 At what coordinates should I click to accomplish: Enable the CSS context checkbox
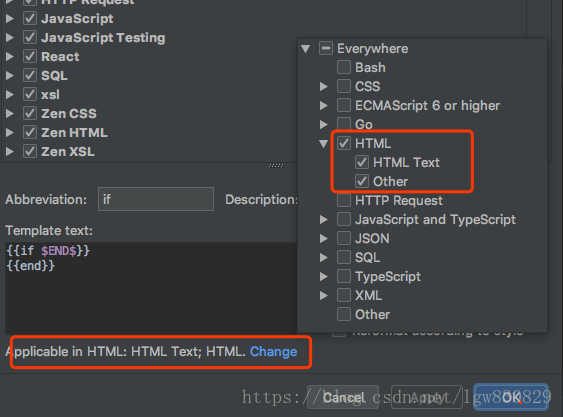(344, 86)
